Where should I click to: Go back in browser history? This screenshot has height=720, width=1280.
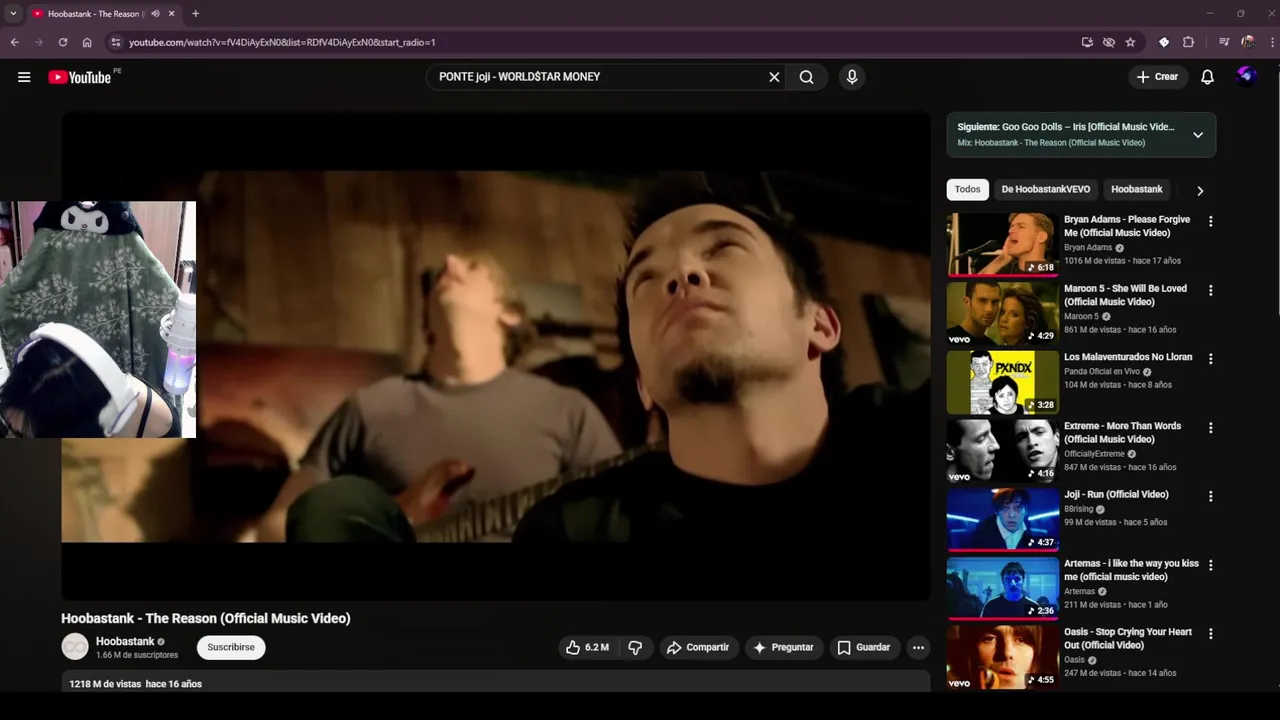click(15, 42)
